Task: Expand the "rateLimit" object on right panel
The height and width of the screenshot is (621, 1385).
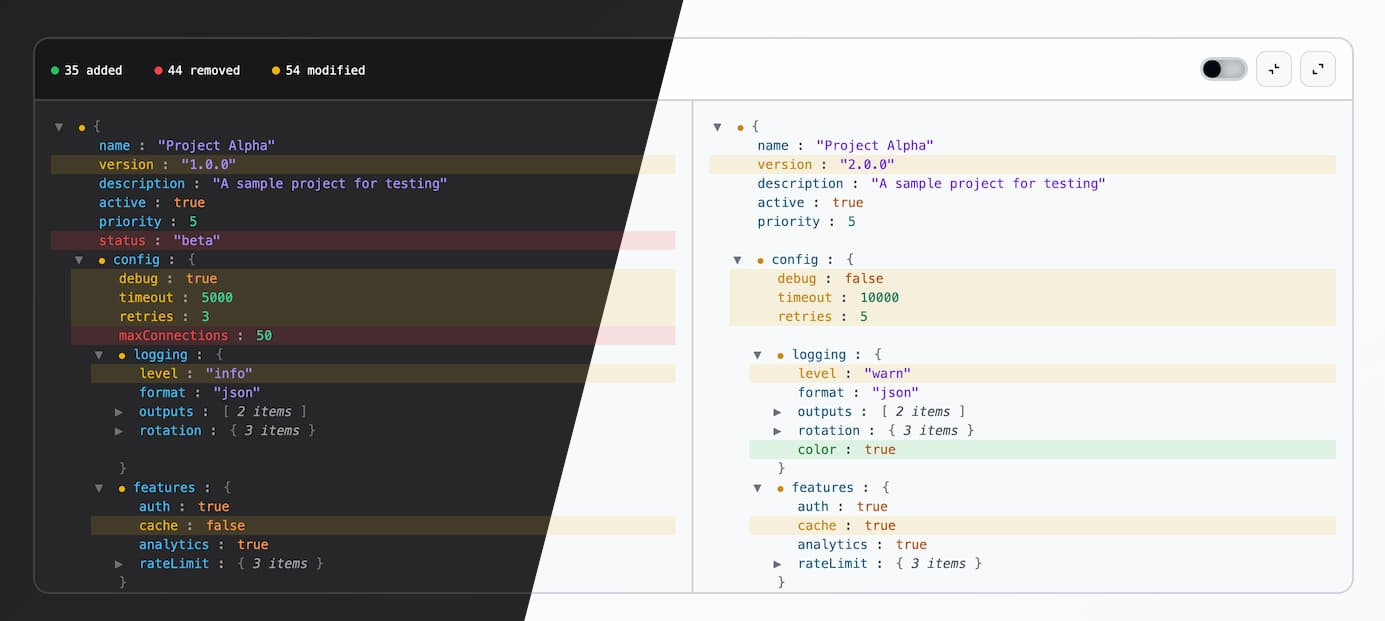Action: tap(778, 563)
